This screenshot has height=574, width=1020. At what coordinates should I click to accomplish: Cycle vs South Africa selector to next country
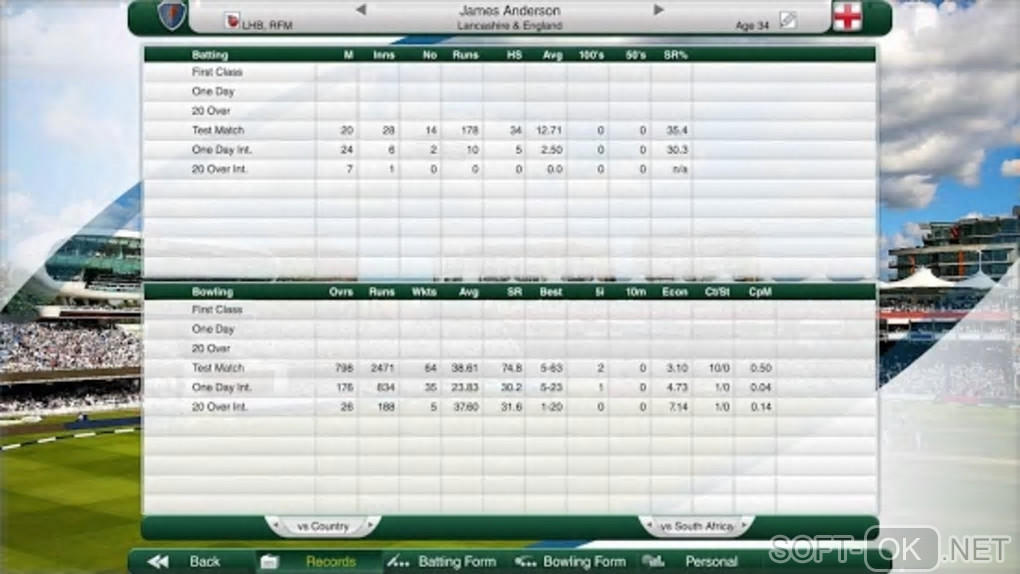[744, 525]
